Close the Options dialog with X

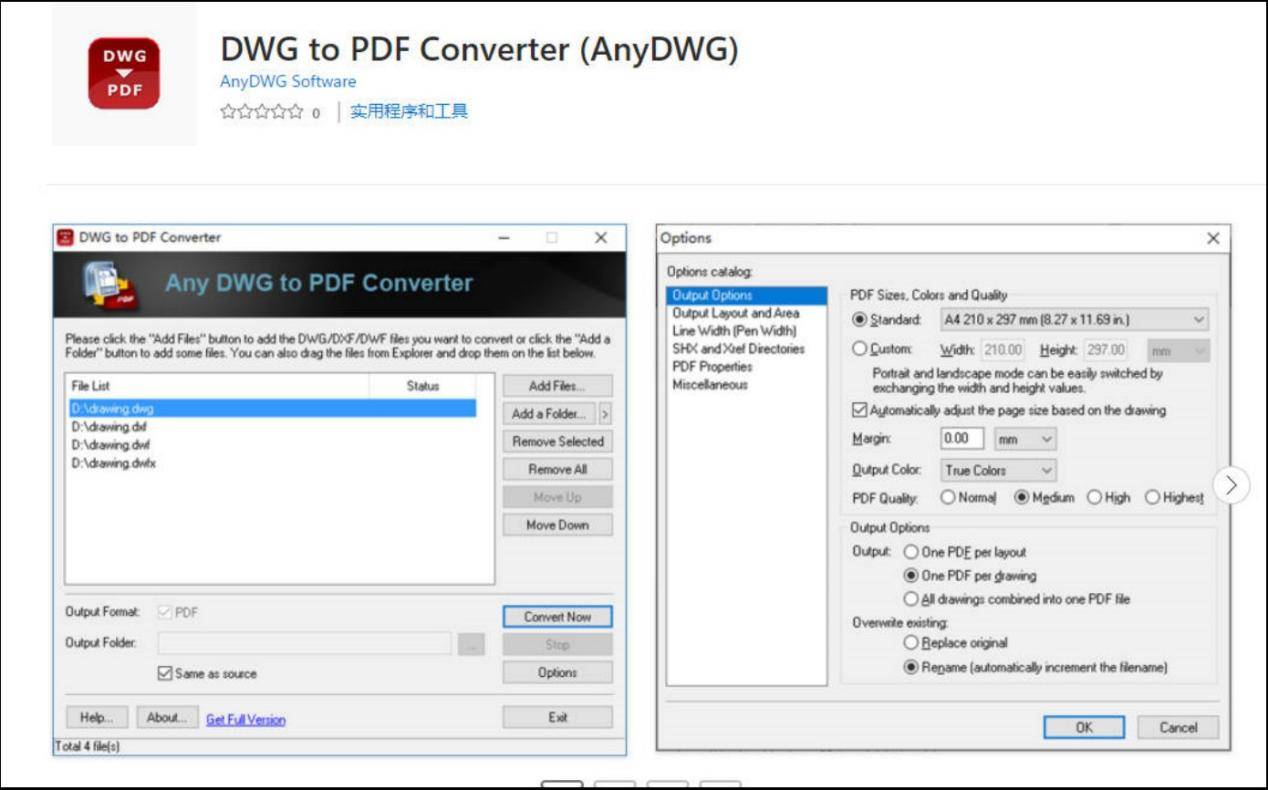pyautogui.click(x=1213, y=238)
